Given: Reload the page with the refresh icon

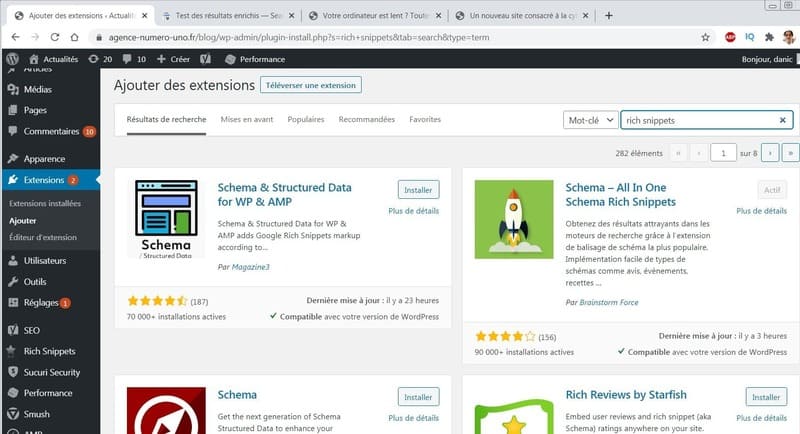Looking at the screenshot, I should (55, 37).
